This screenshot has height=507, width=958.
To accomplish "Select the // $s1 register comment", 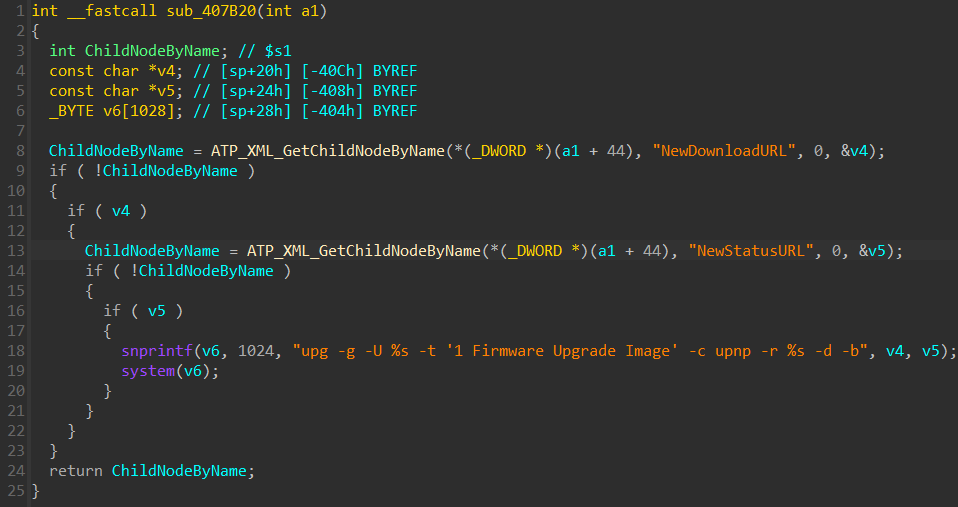I will point(265,51).
